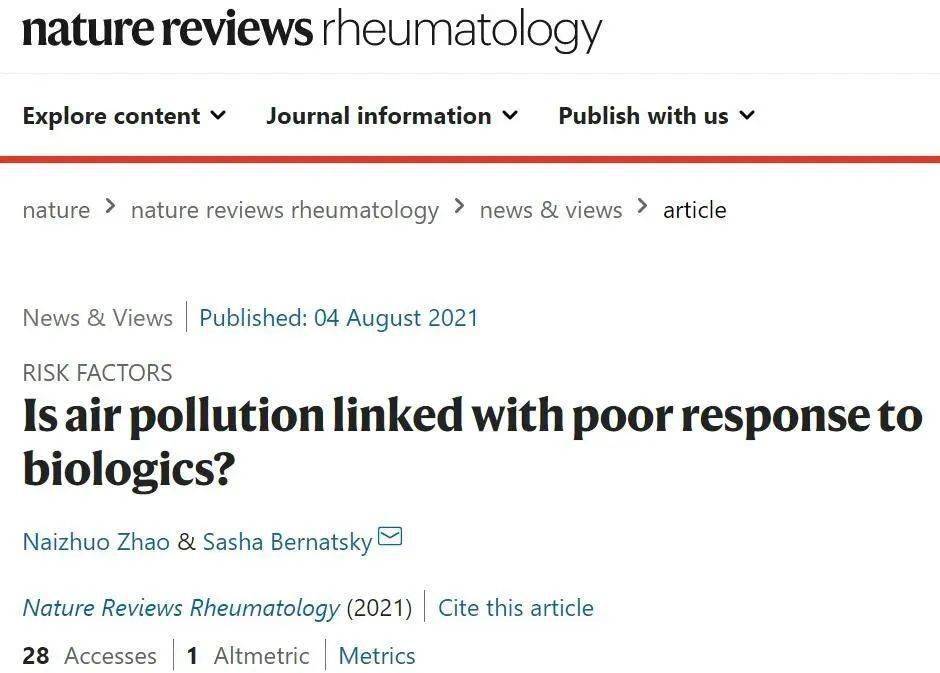Expand the Explore content chevron
The height and width of the screenshot is (673, 940).
tap(218, 116)
